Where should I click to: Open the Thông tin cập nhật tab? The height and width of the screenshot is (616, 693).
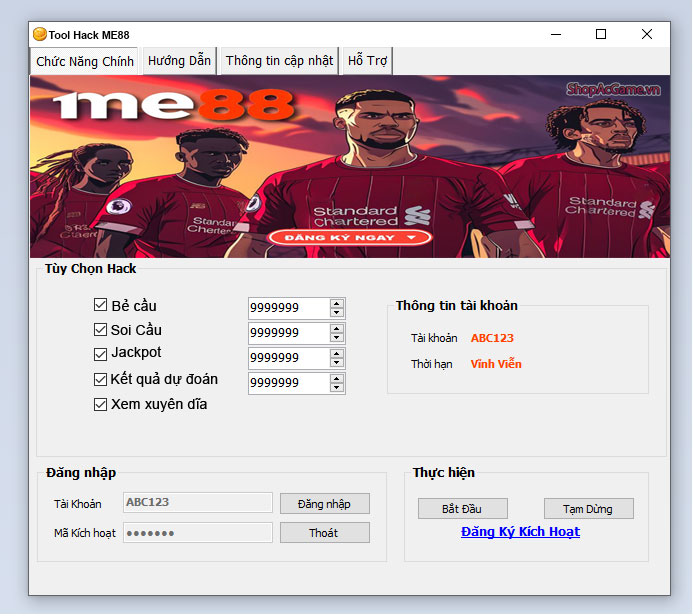tap(279, 61)
